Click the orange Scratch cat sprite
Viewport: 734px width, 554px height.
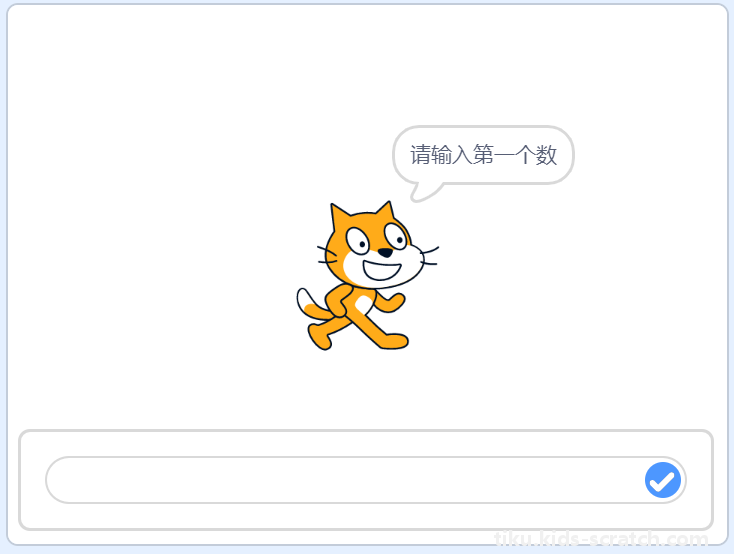[367, 276]
